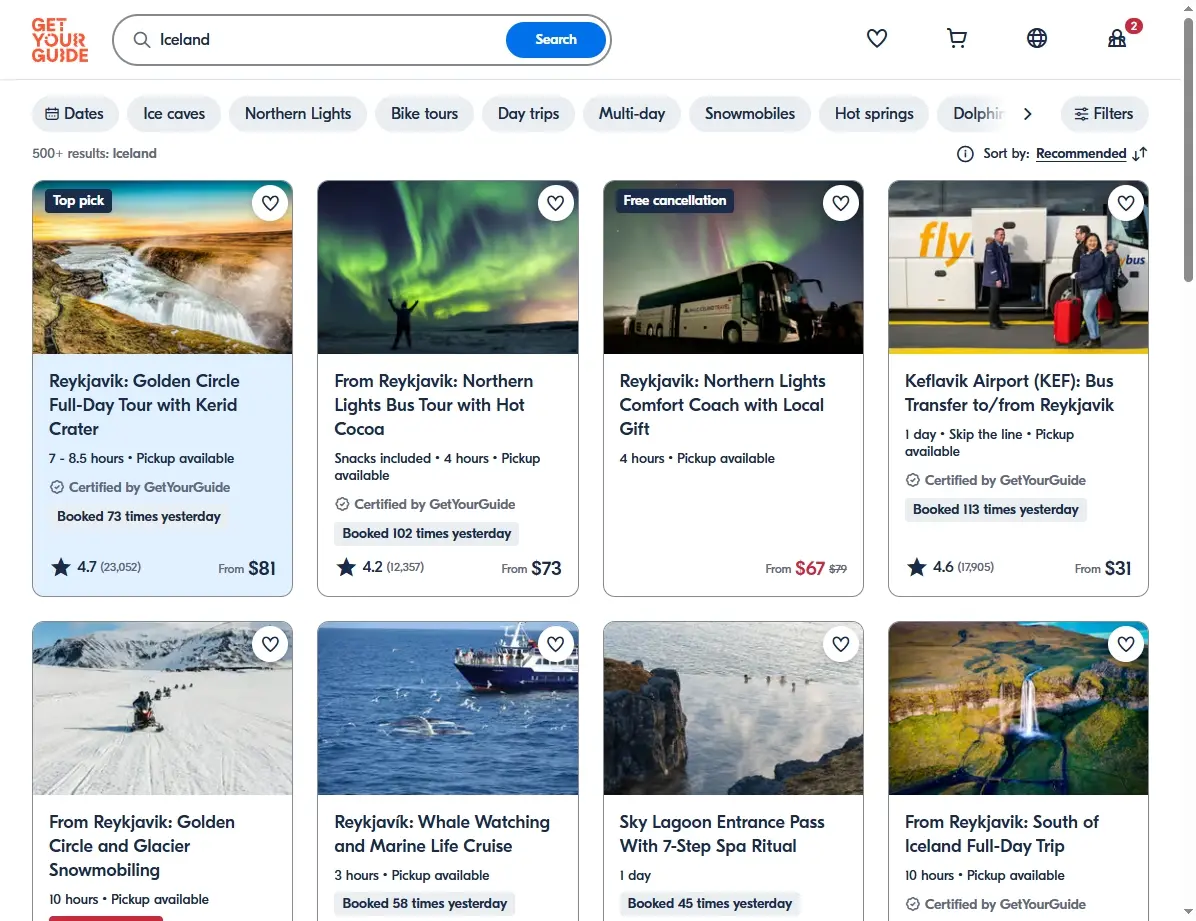The height and width of the screenshot is (921, 1196).
Task: Click the sort order arrows icon
Action: click(x=1140, y=154)
